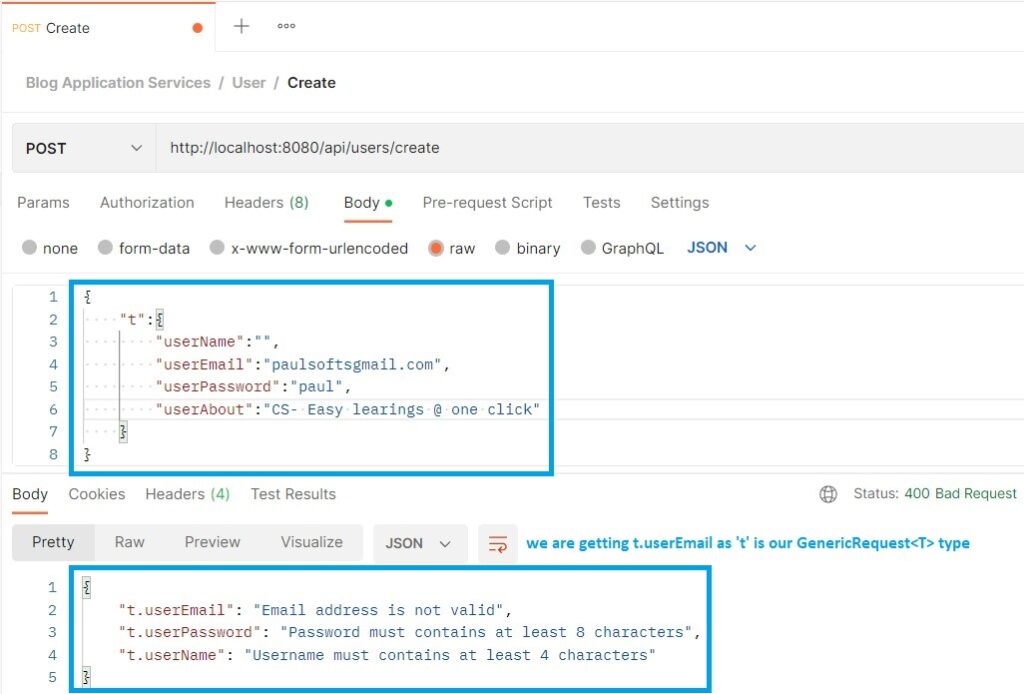1024x694 pixels.
Task: Click the three-dot tab options icon
Action: 285,27
